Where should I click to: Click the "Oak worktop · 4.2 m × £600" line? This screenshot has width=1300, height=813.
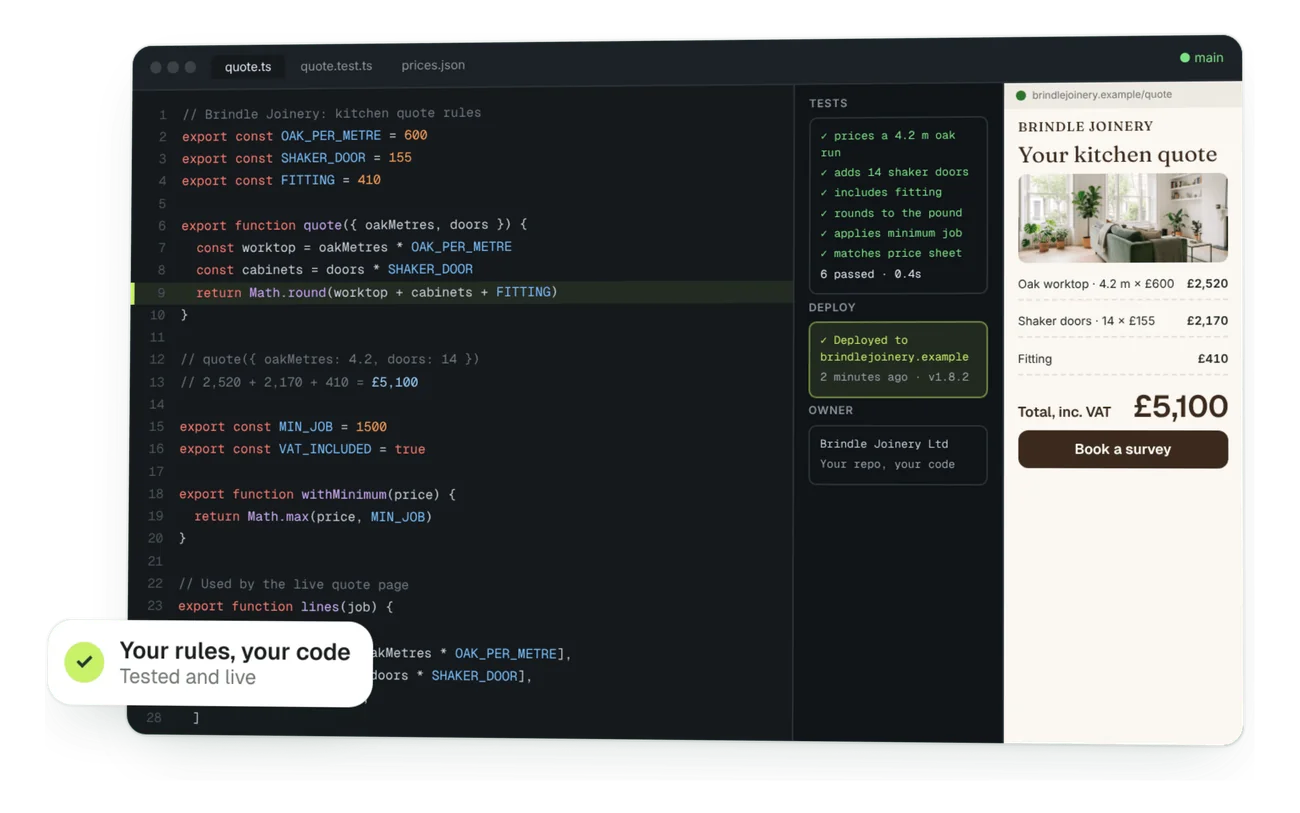[1096, 284]
